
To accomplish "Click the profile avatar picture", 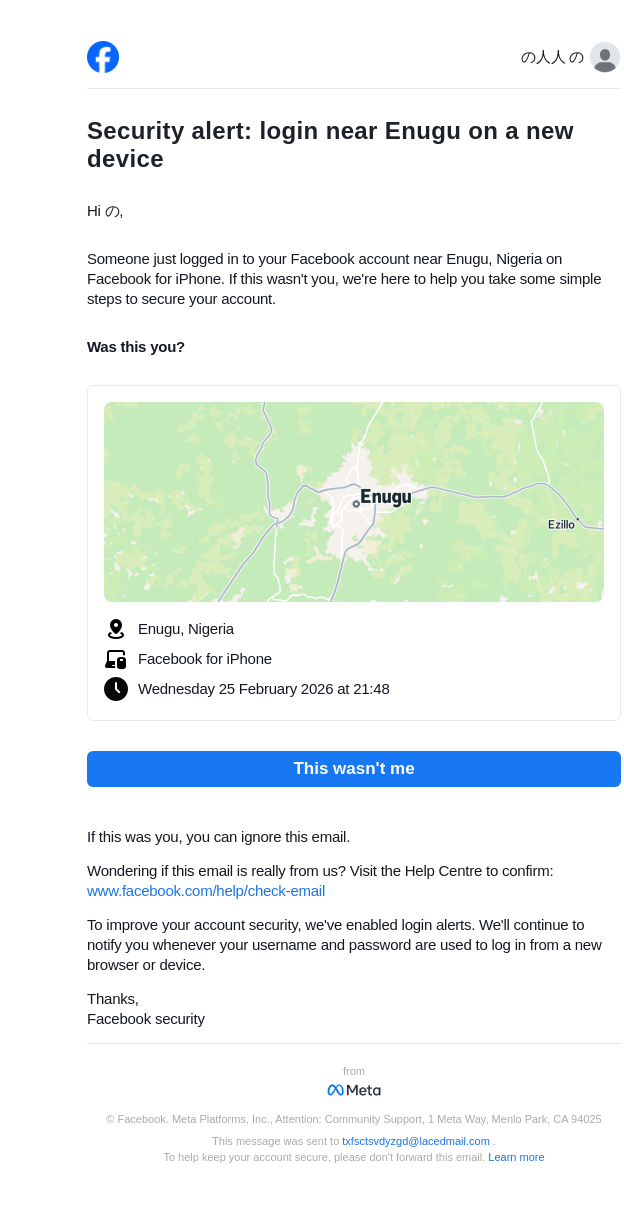I will tap(605, 57).
